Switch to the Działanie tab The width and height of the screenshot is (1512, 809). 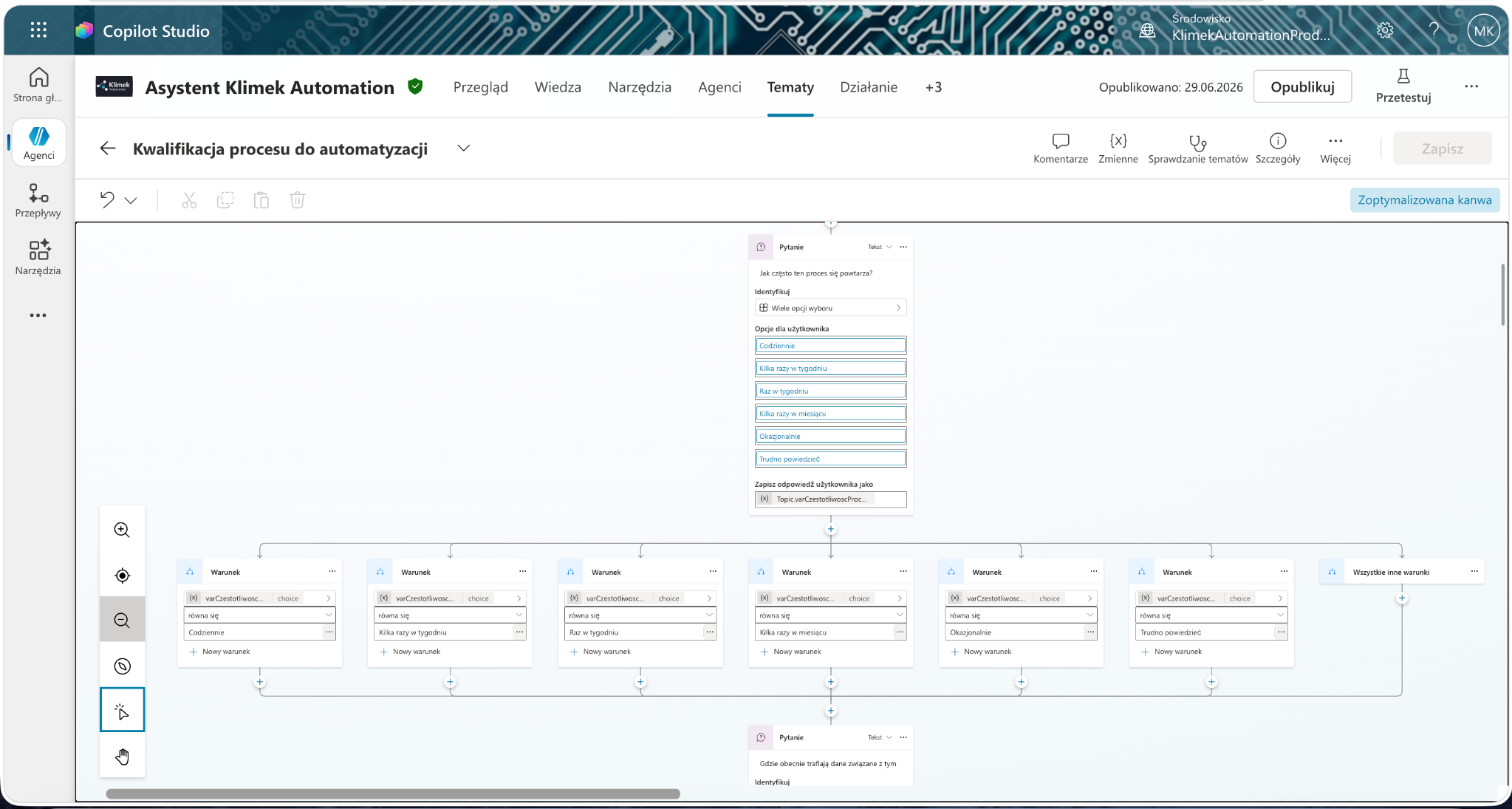tap(869, 87)
